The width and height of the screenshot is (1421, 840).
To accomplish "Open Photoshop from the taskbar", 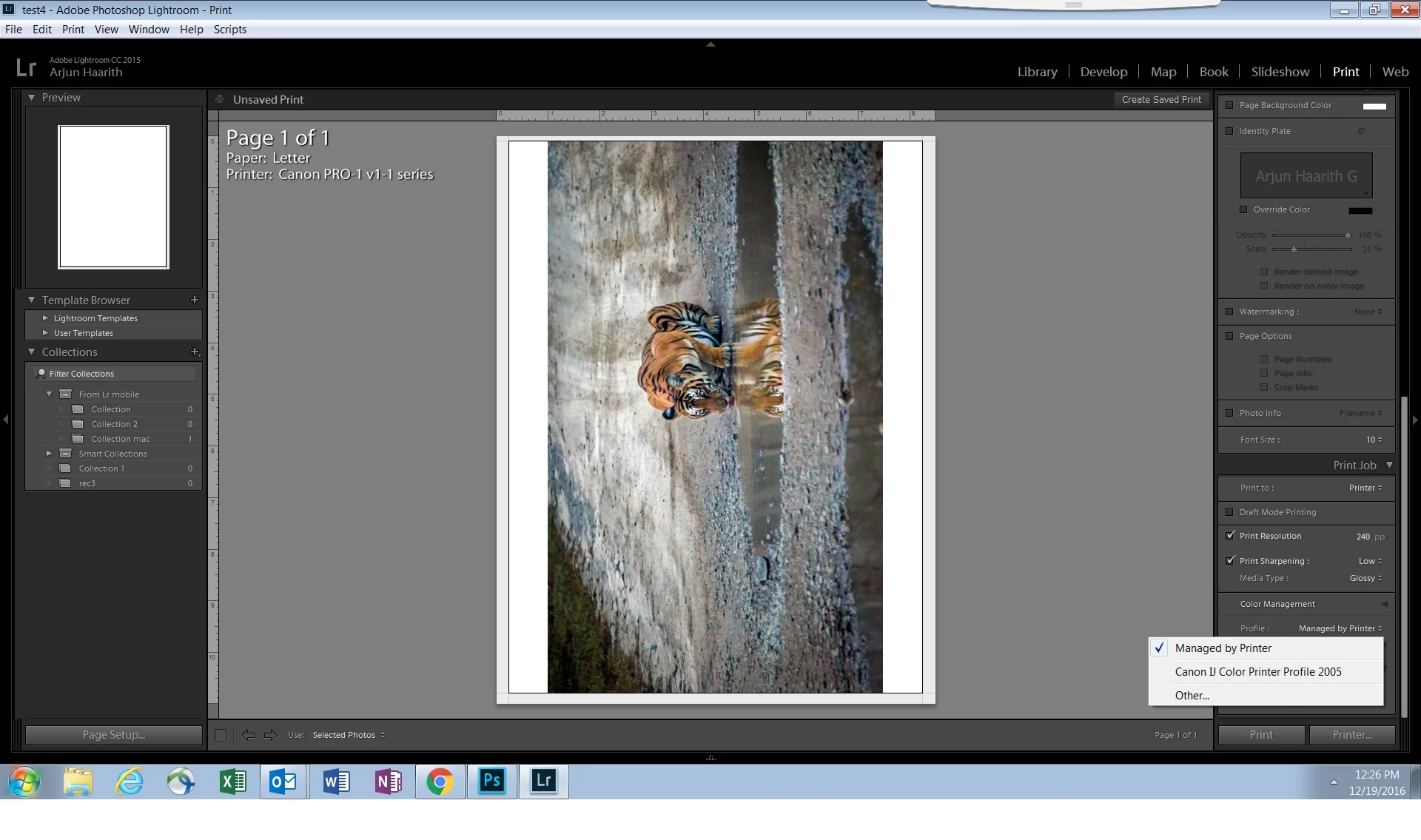I will [x=491, y=781].
